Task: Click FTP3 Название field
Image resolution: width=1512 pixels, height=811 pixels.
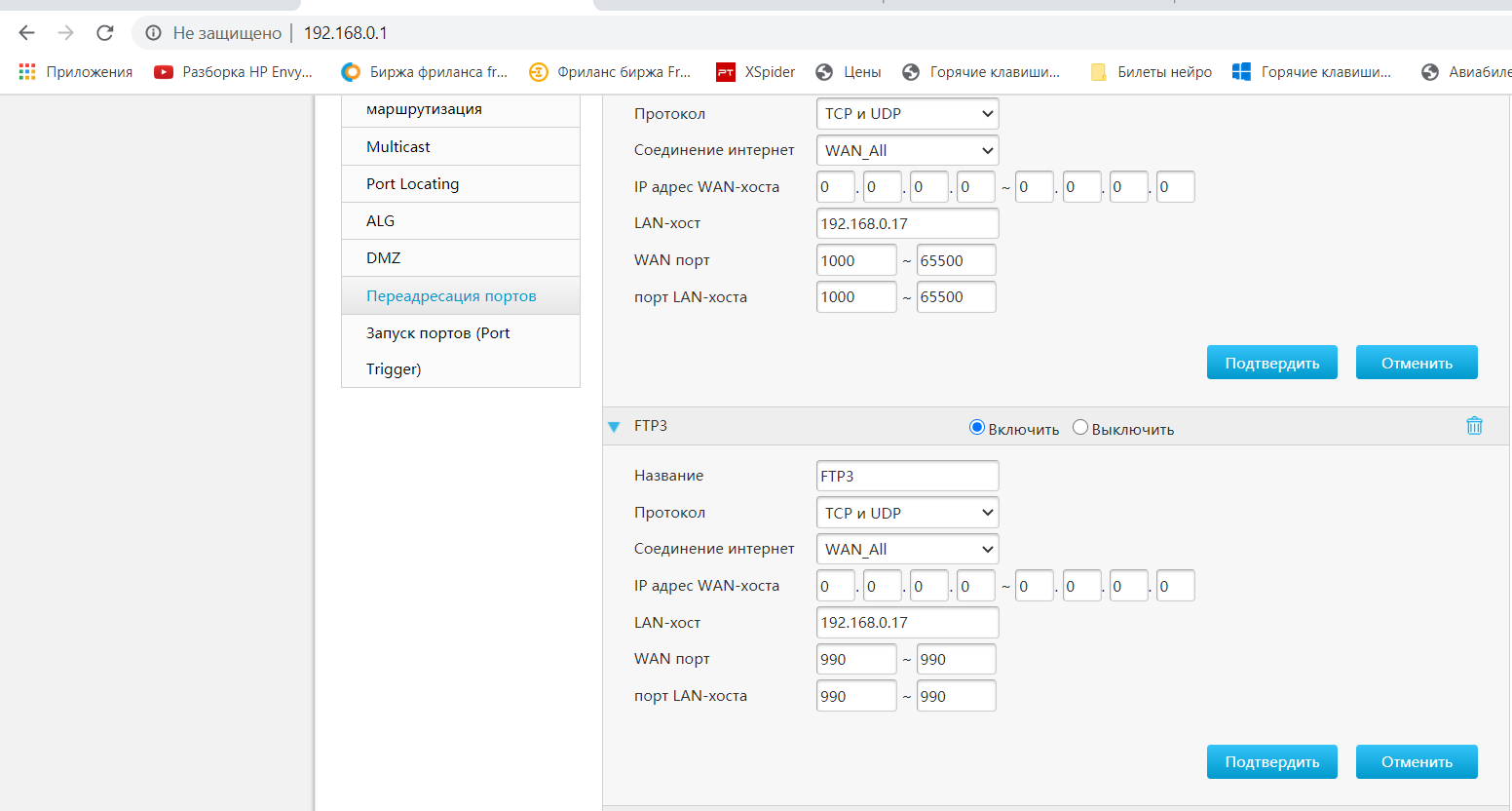Action: [x=908, y=476]
